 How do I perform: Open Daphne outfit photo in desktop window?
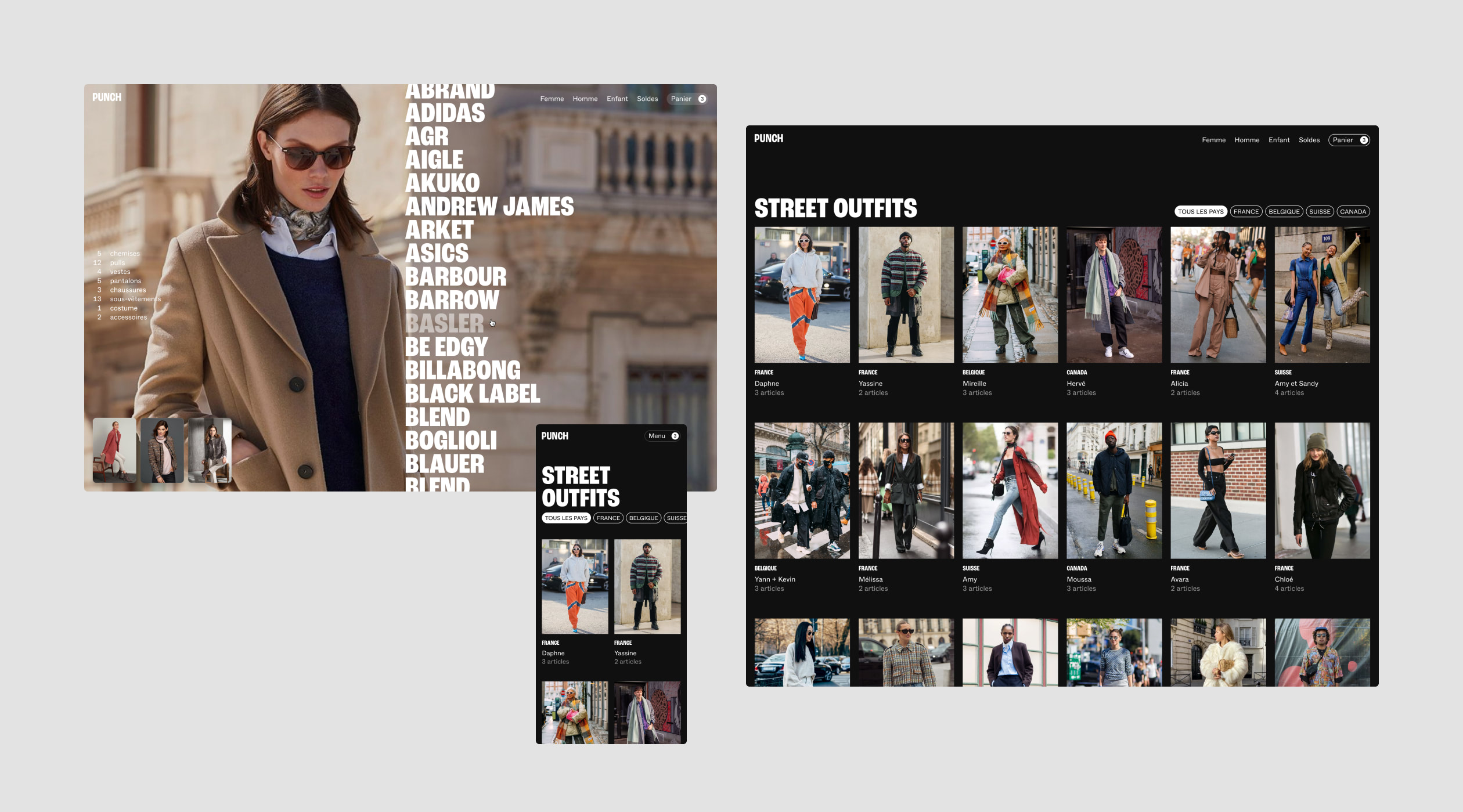802,295
